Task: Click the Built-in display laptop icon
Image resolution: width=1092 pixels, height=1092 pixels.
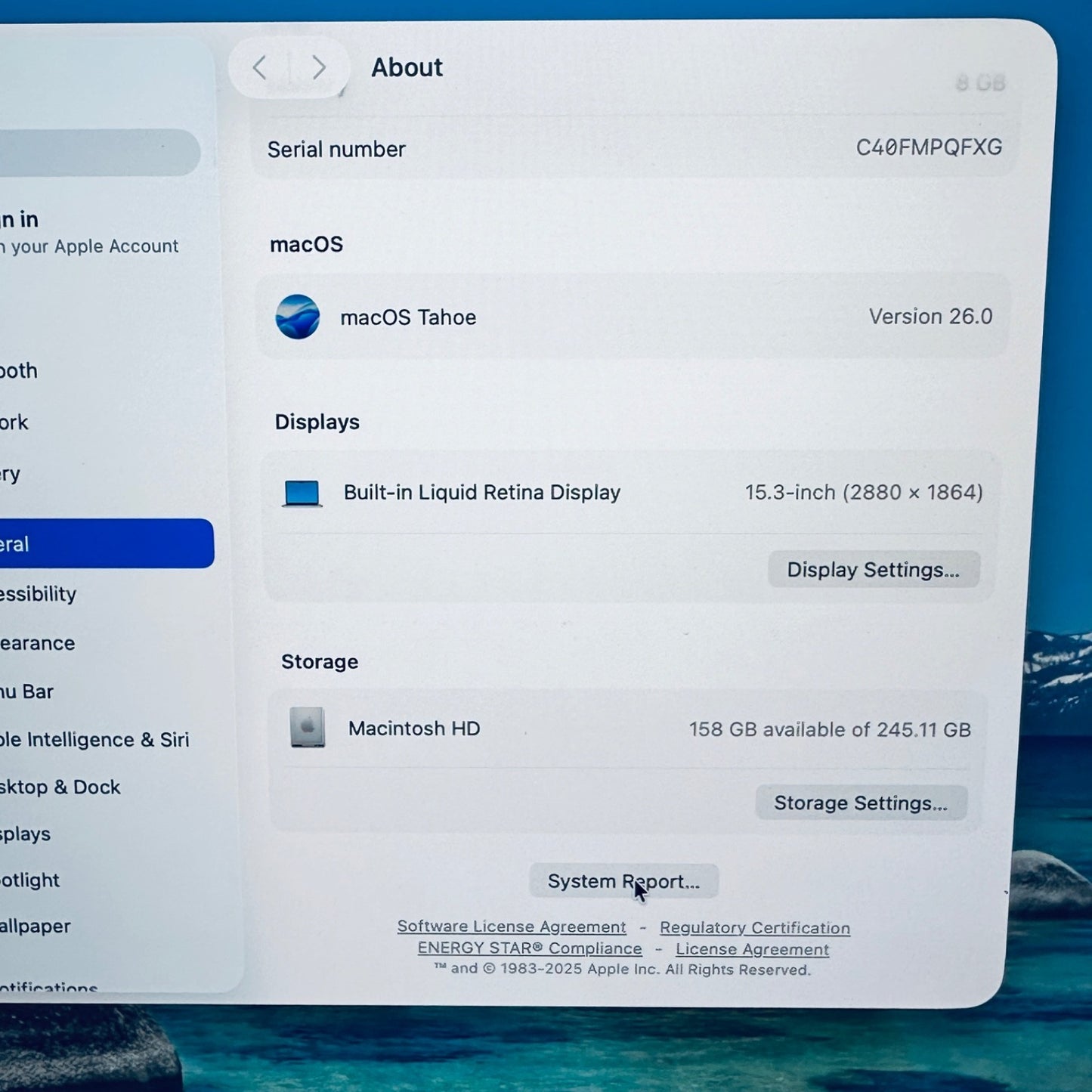Action: click(302, 493)
